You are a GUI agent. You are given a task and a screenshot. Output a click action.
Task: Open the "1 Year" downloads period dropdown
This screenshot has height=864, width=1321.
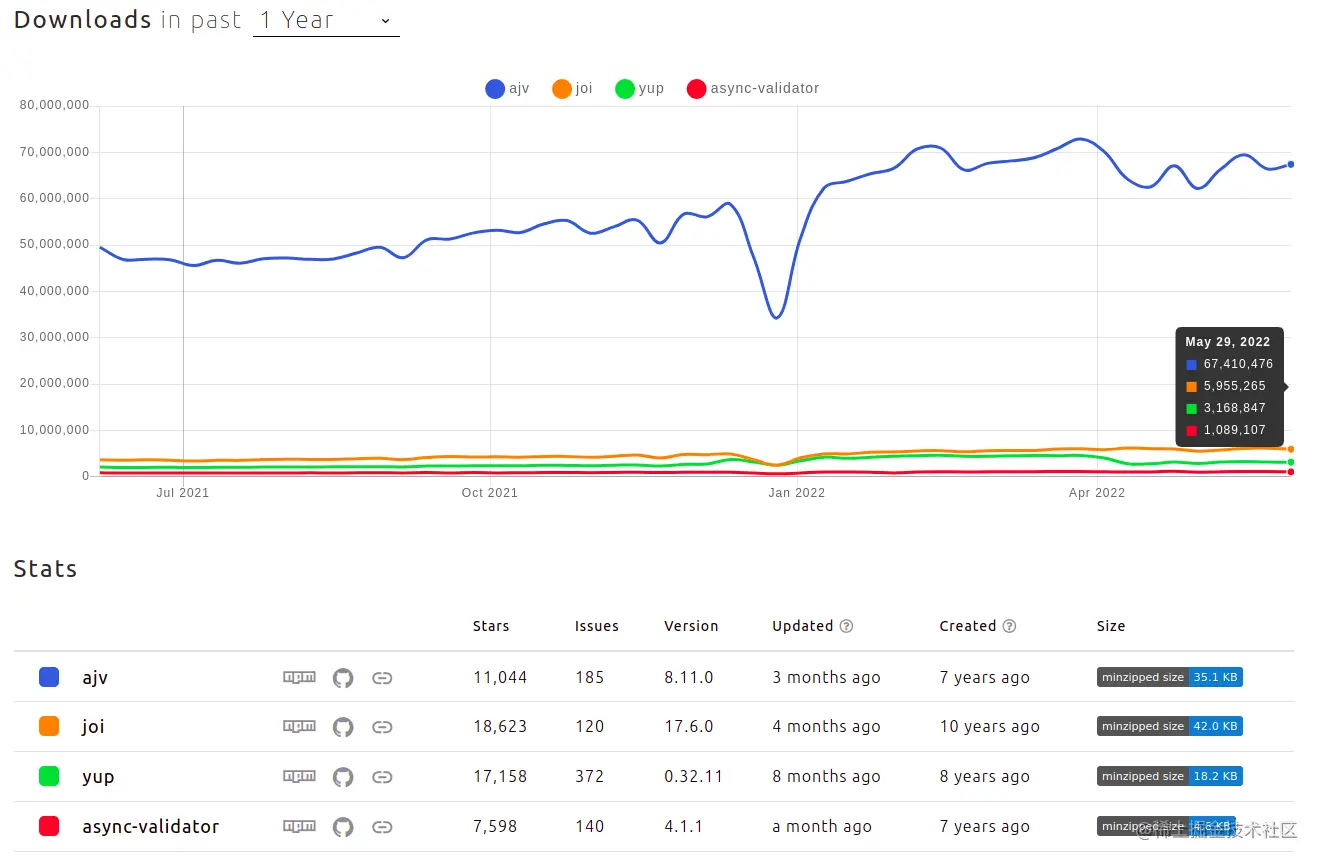(326, 20)
